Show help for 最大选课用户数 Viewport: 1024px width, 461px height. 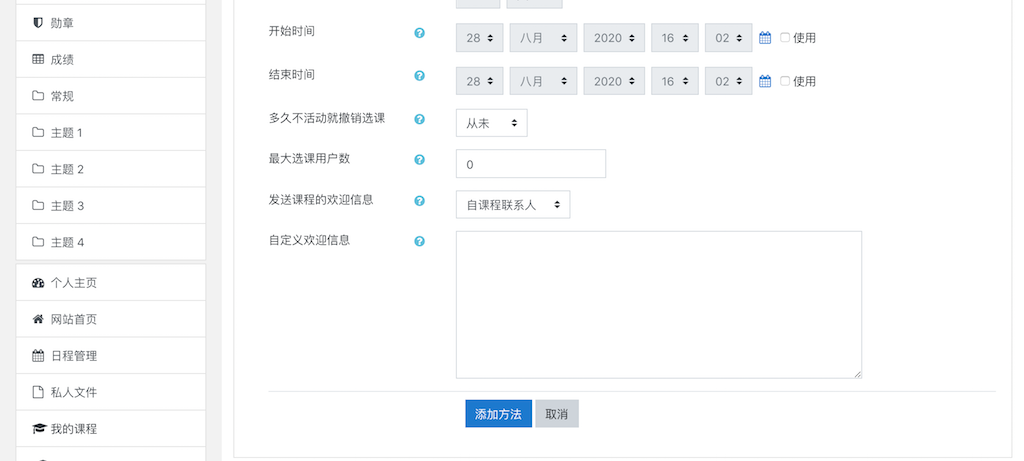420,159
